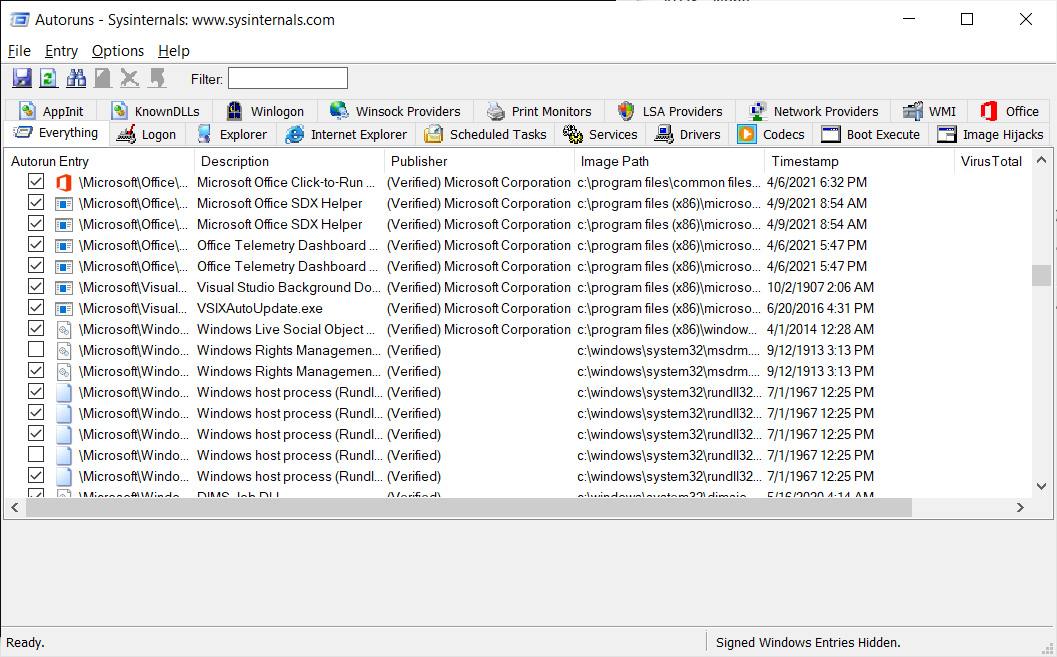1057x657 pixels.
Task: Open the File menu
Action: click(x=20, y=51)
